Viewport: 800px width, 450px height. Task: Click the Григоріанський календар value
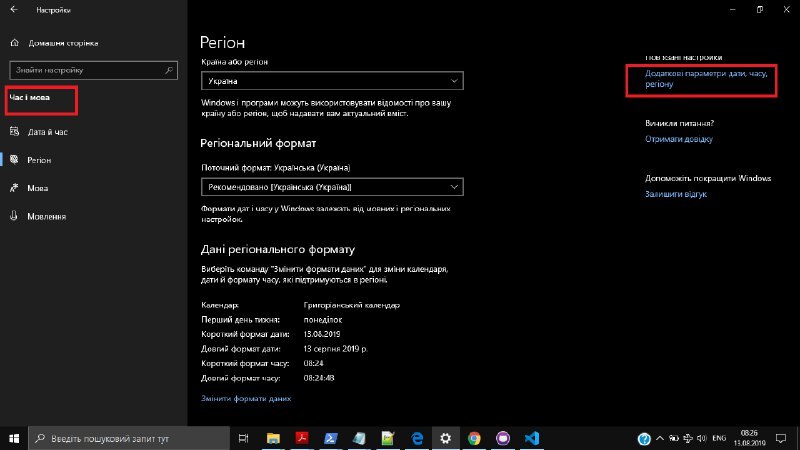[352, 305]
